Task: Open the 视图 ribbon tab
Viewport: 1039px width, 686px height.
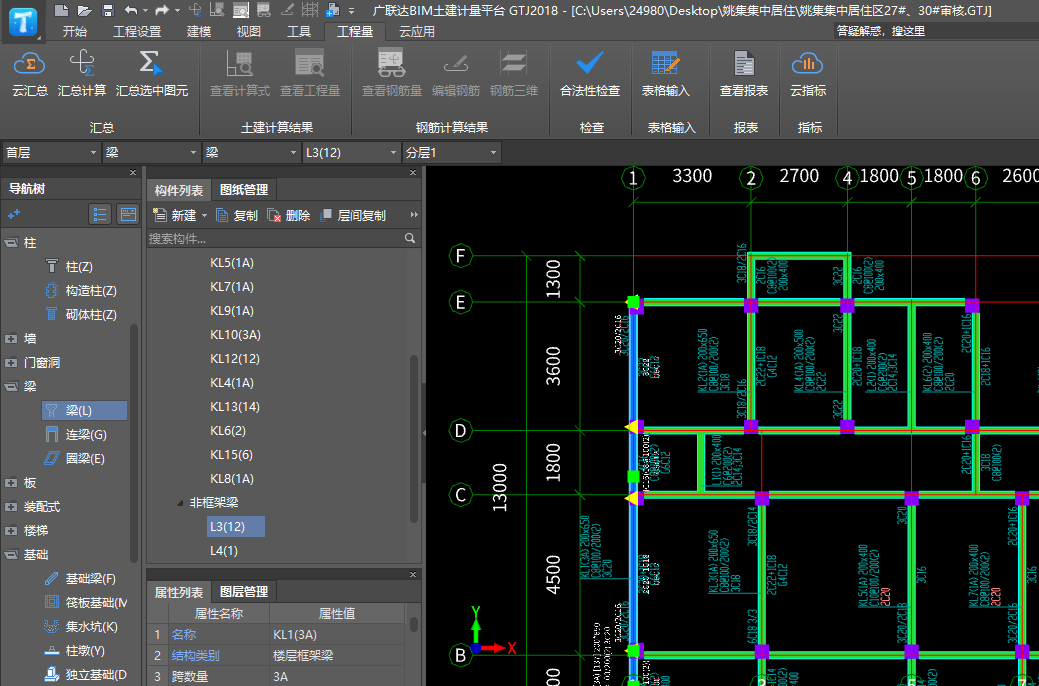Action: click(248, 31)
